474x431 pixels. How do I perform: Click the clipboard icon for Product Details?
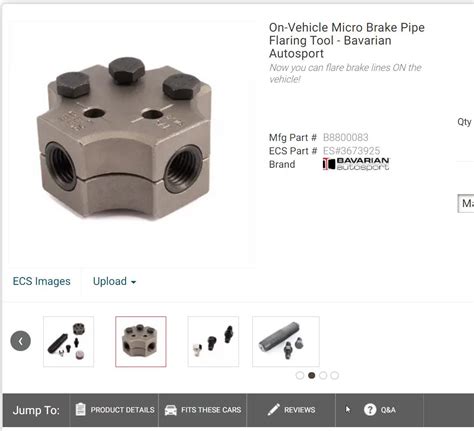(80, 409)
